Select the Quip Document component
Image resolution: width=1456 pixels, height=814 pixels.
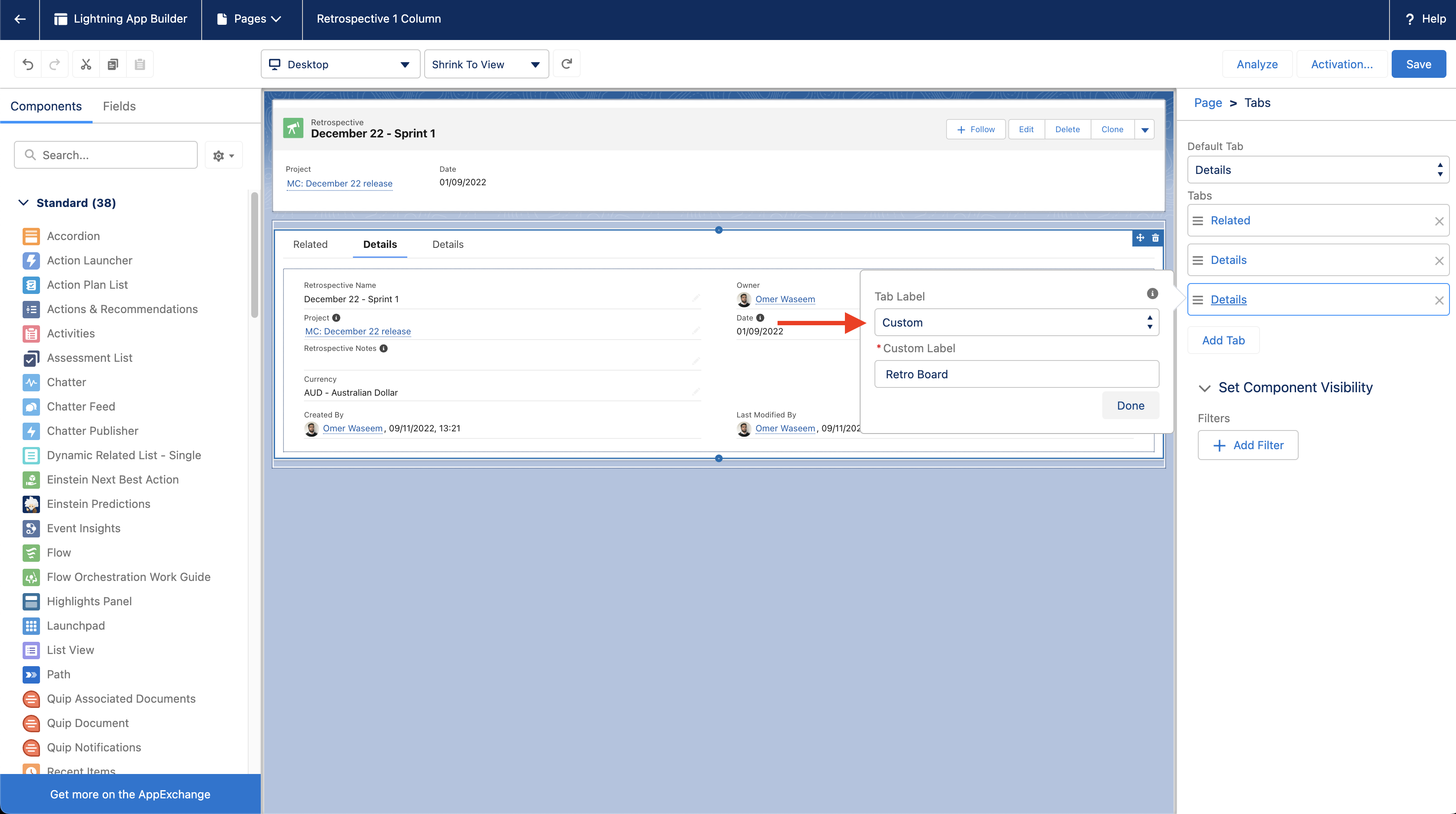88,723
